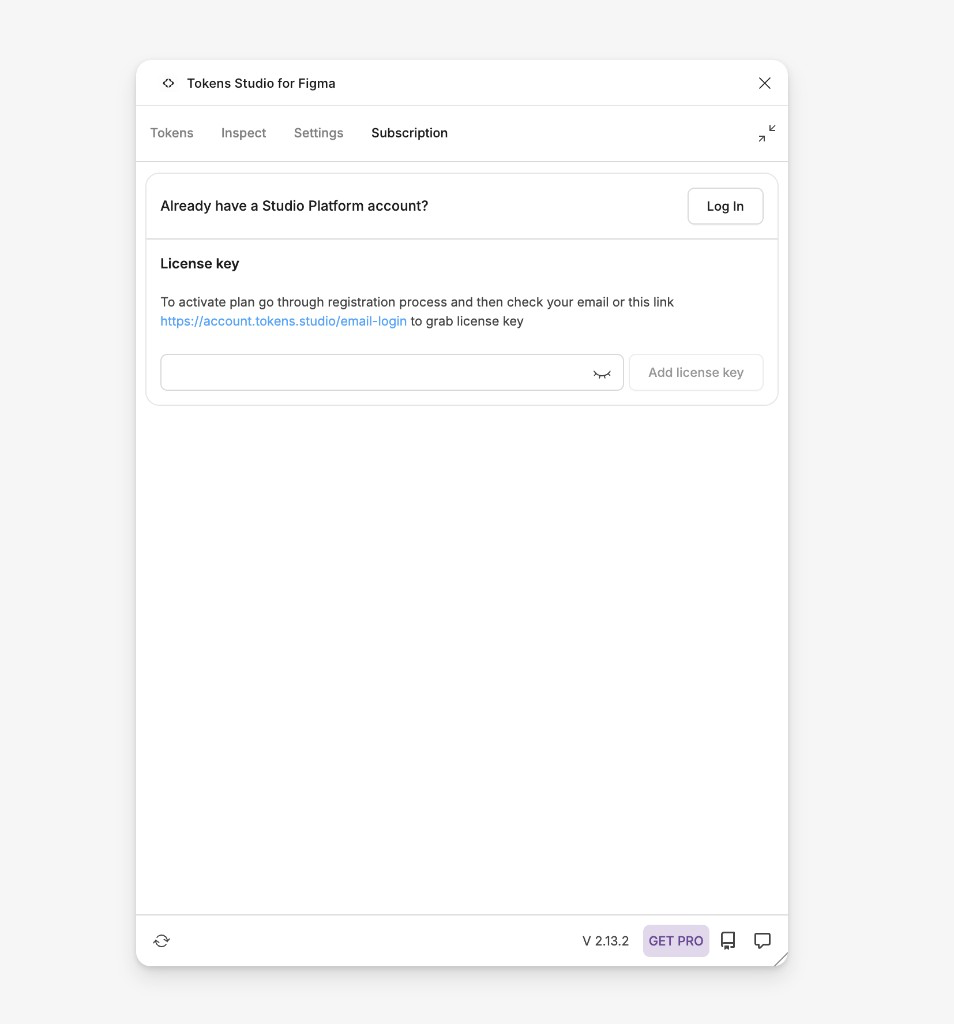Click the Log In button

click(725, 206)
